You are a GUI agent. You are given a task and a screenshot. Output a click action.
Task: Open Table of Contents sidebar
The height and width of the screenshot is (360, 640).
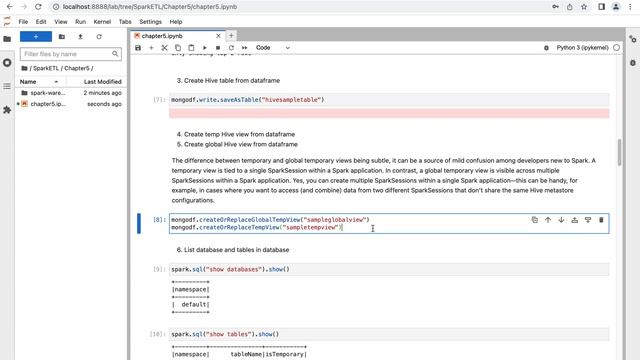(7, 87)
